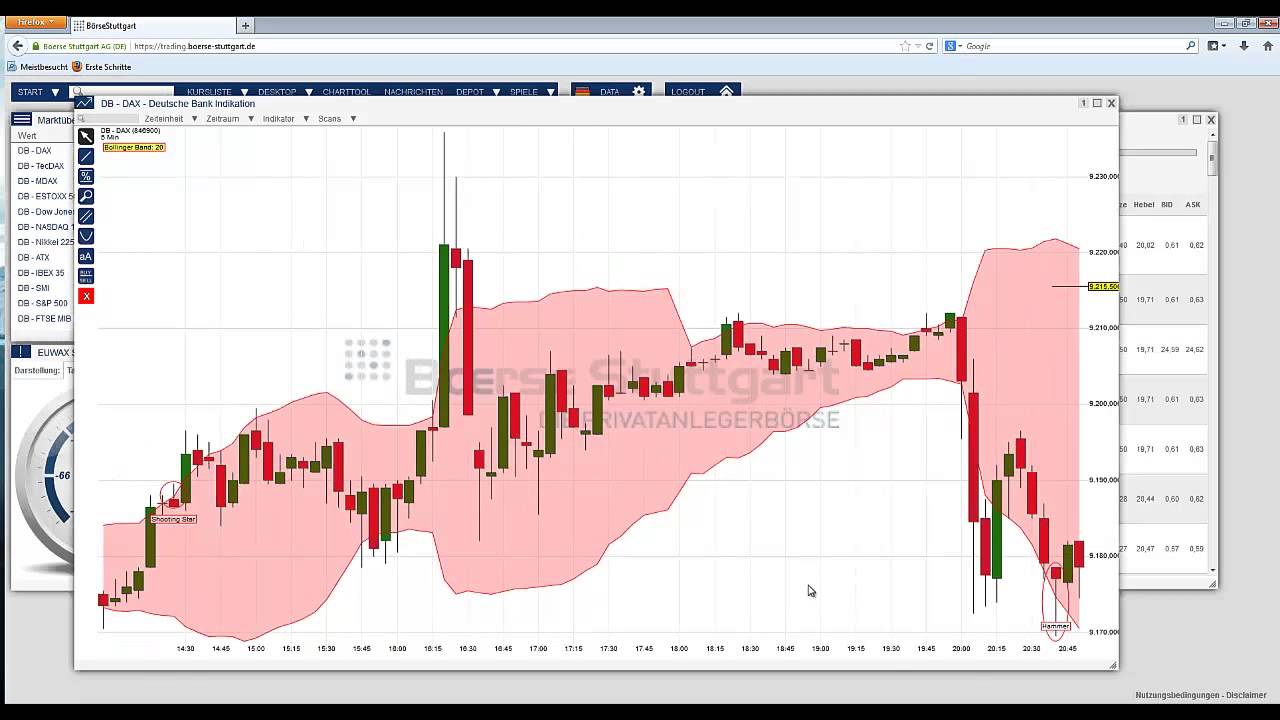
Task: Select DB - IBEX 35 in the Marktübersicht list
Action: tap(41, 273)
